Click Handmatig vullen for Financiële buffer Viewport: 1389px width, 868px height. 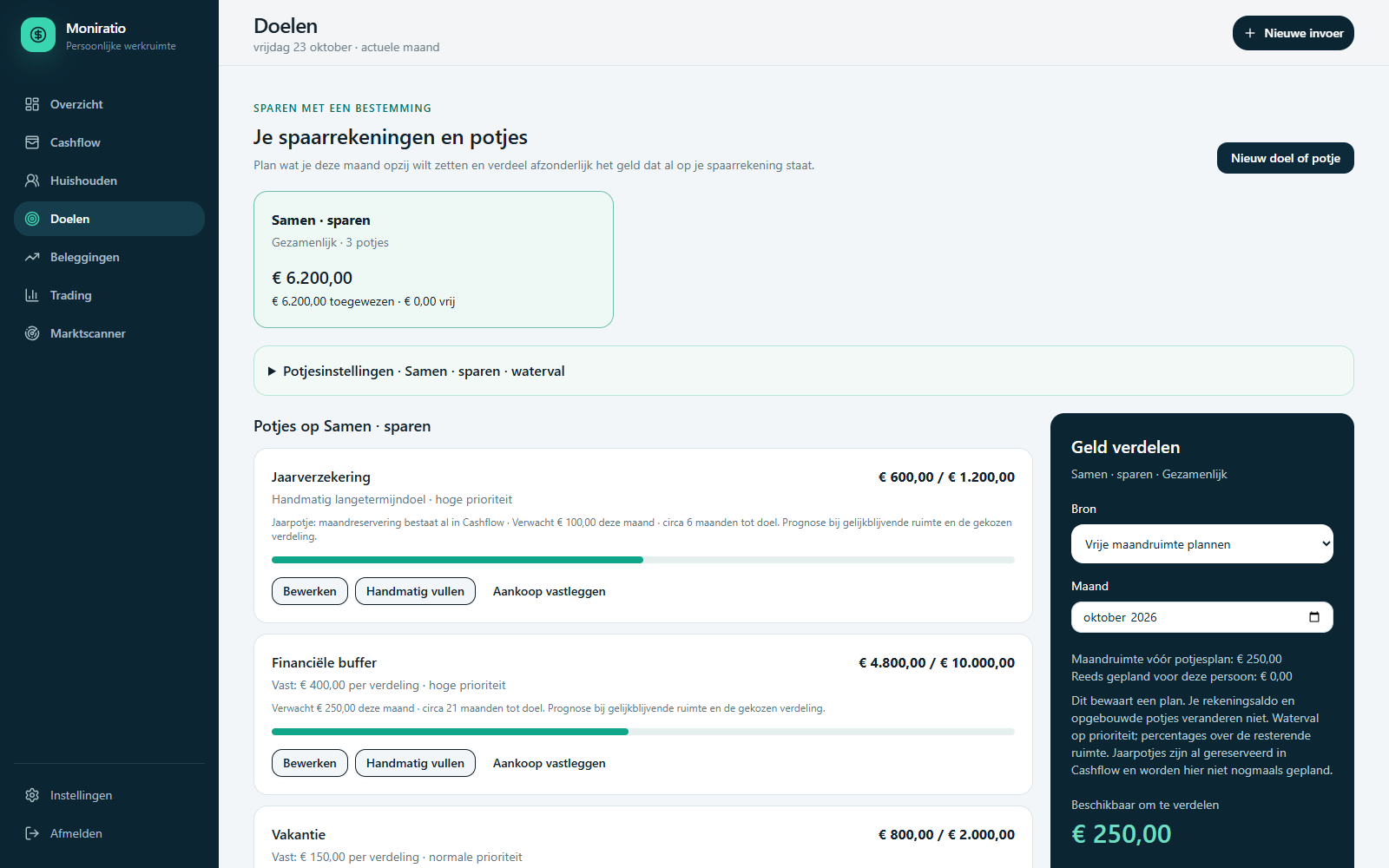point(415,763)
